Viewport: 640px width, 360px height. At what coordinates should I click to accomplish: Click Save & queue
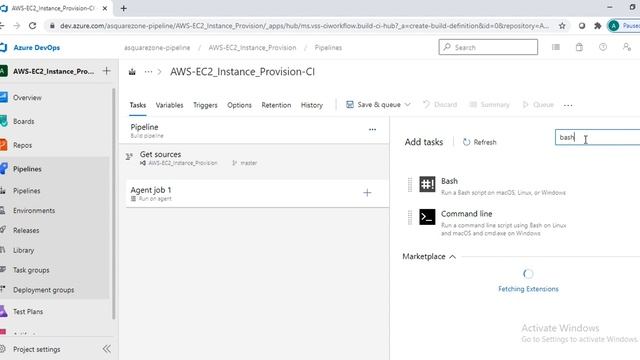click(373, 105)
